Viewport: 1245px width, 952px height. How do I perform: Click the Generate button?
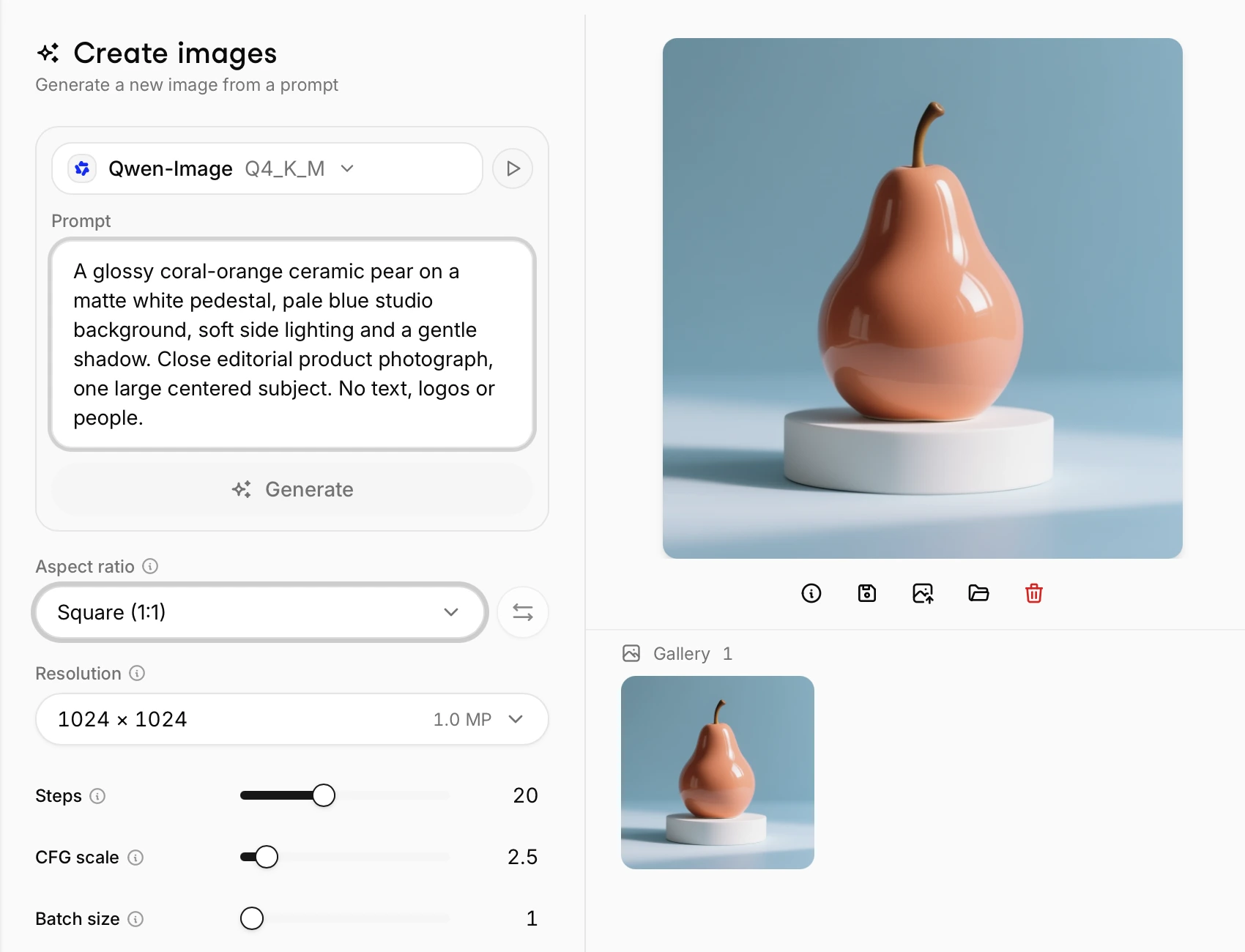[x=292, y=489]
